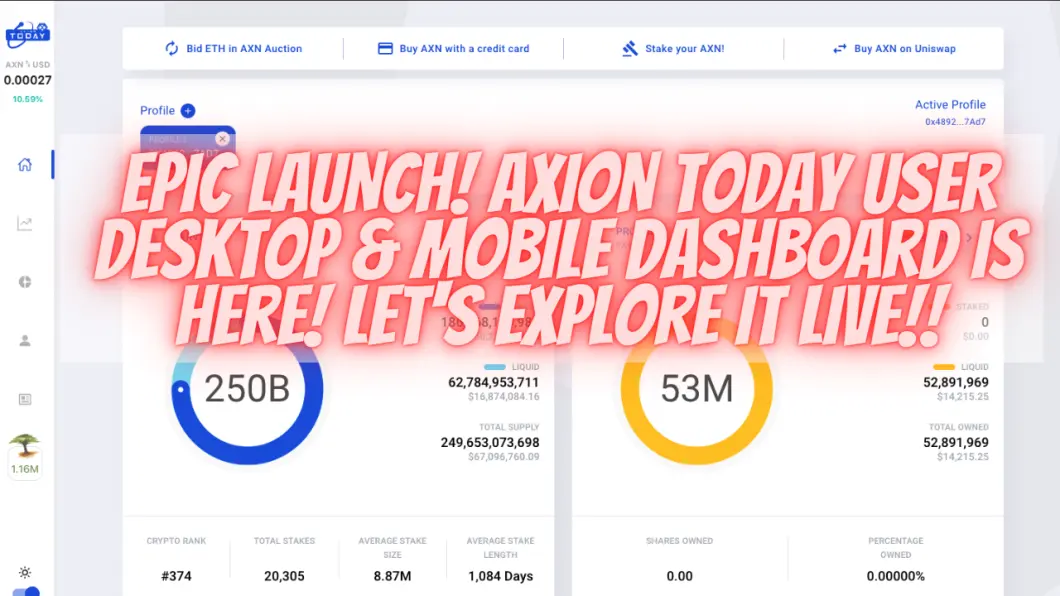Toggle the dark mode switch
The height and width of the screenshot is (596, 1060).
(26, 592)
